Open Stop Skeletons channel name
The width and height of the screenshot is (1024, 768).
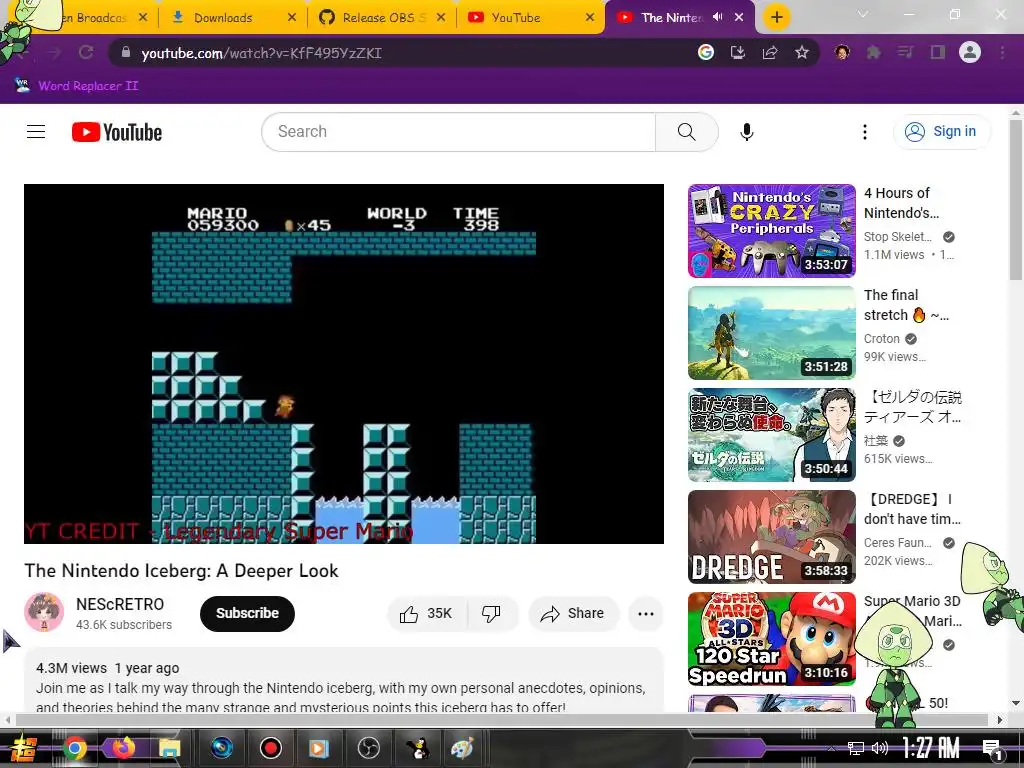[x=897, y=237]
